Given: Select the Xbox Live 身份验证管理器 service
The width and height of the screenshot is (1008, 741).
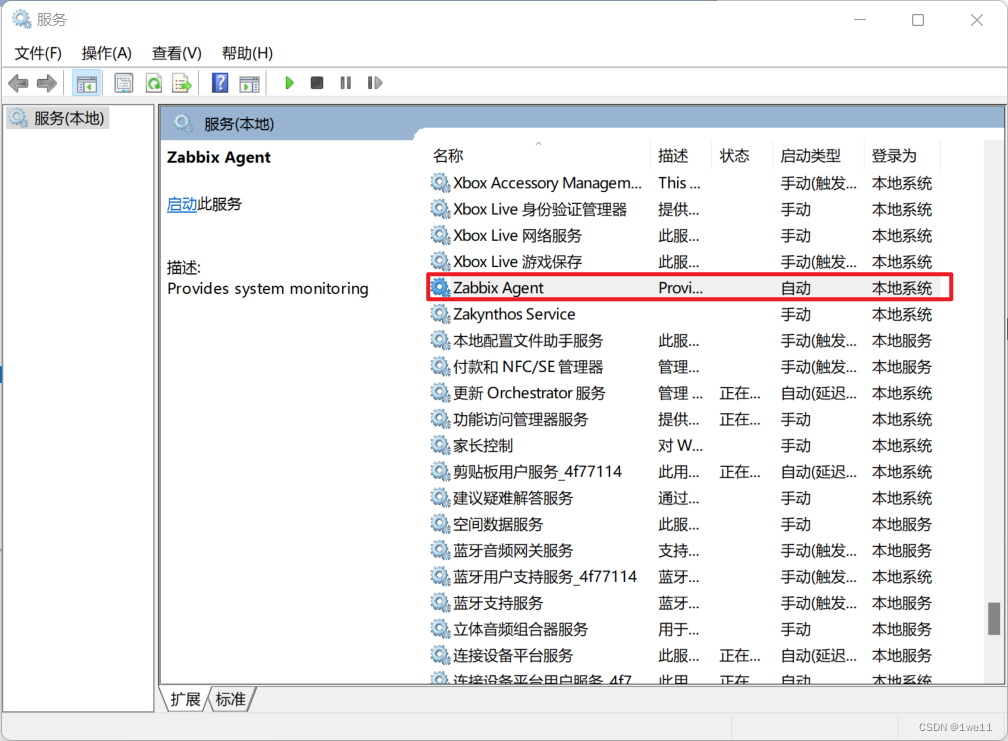Looking at the screenshot, I should [685, 209].
